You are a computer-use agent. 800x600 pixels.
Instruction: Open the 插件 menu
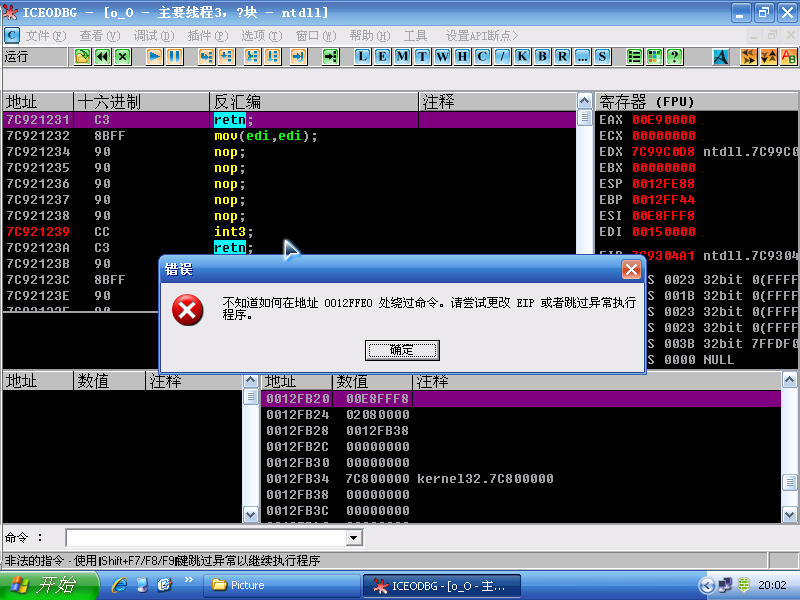(x=208, y=36)
